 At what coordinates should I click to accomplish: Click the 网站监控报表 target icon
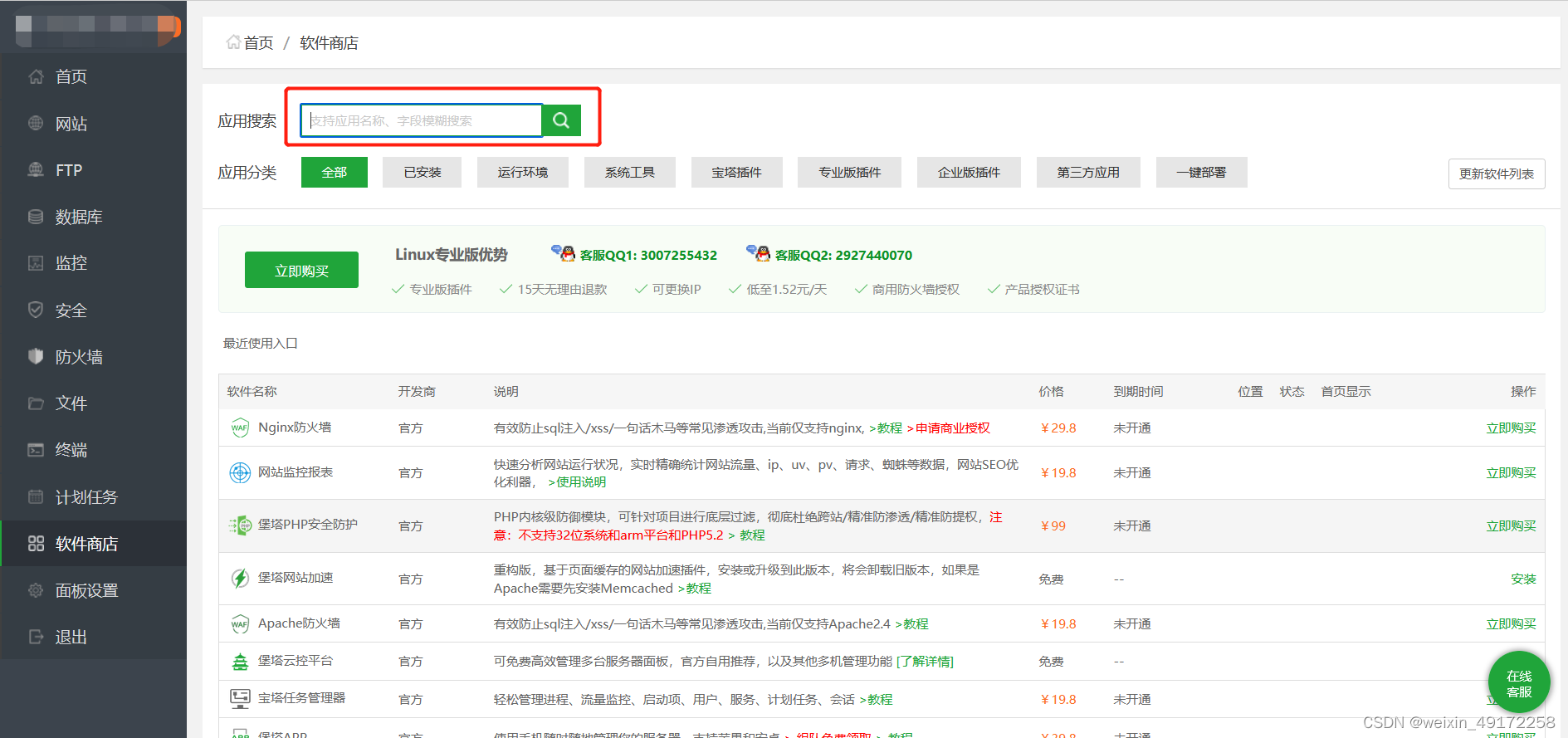click(x=240, y=472)
